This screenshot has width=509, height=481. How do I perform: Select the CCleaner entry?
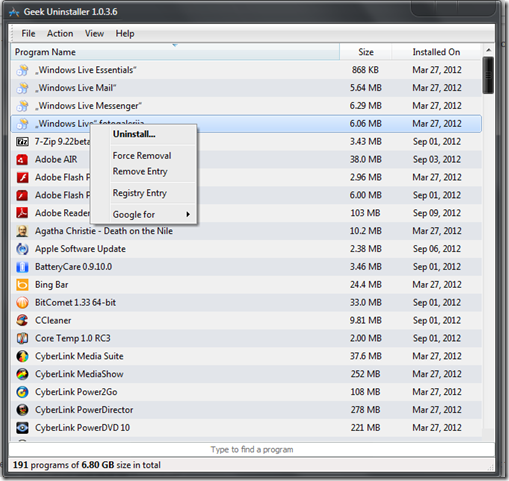[53, 320]
